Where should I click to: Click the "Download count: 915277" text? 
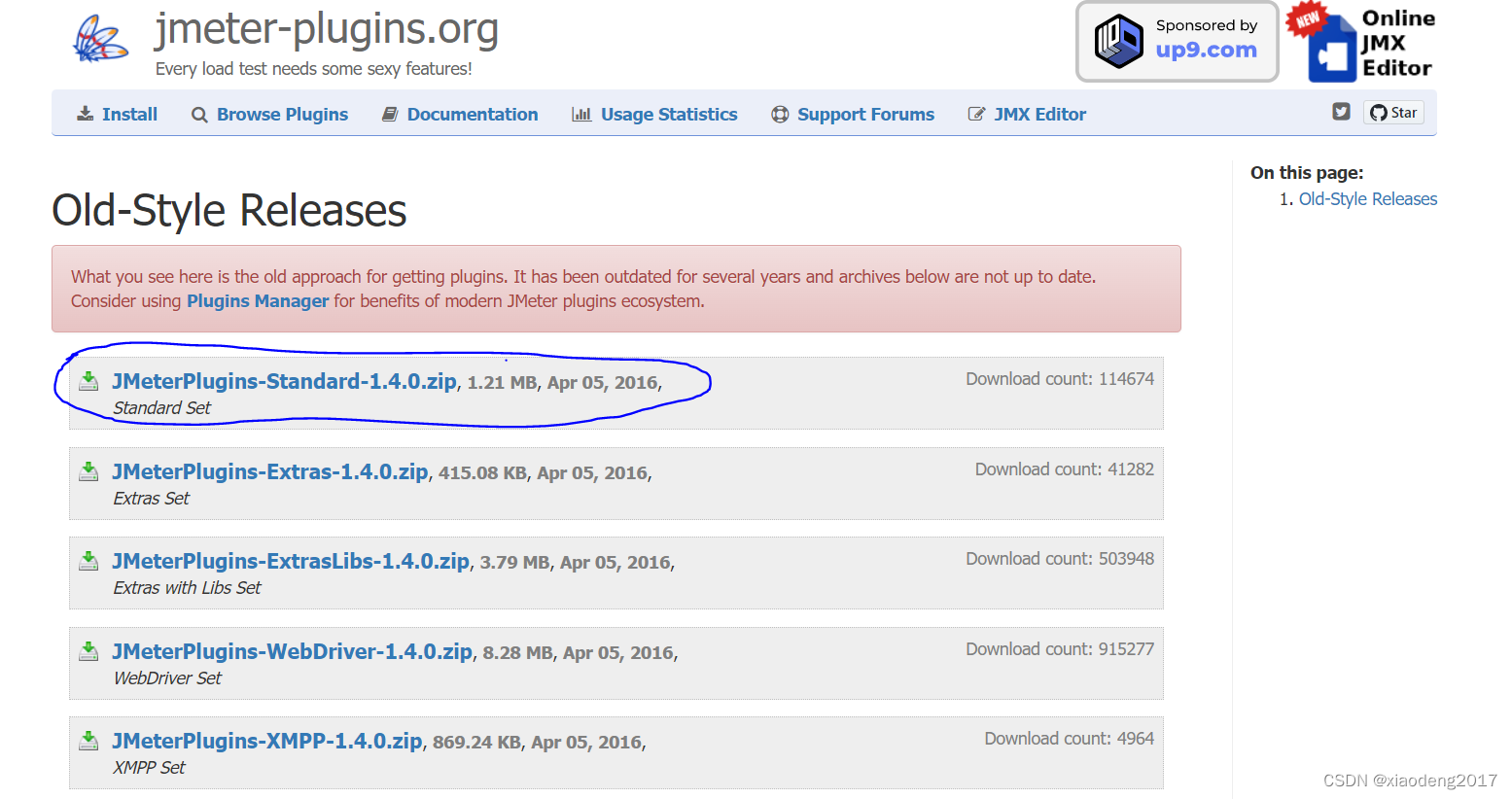(1060, 649)
